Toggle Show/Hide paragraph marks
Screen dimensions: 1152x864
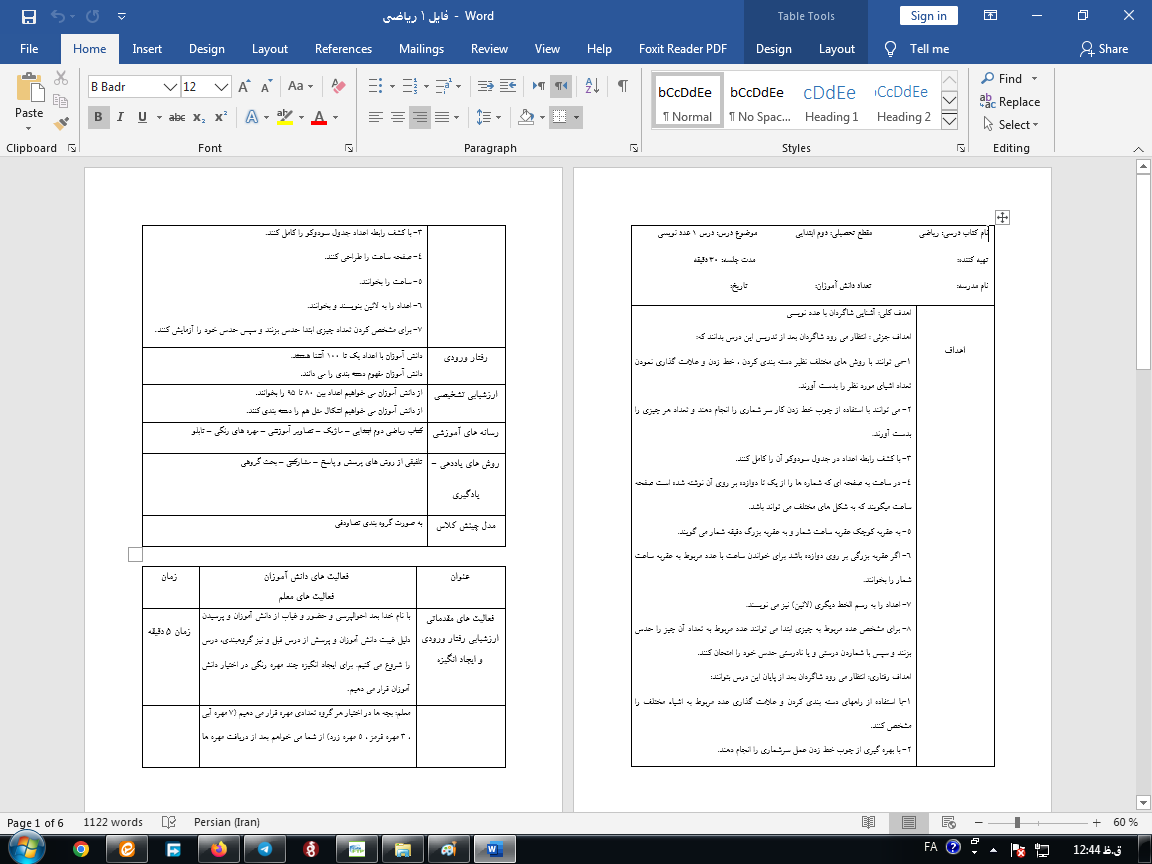point(623,86)
